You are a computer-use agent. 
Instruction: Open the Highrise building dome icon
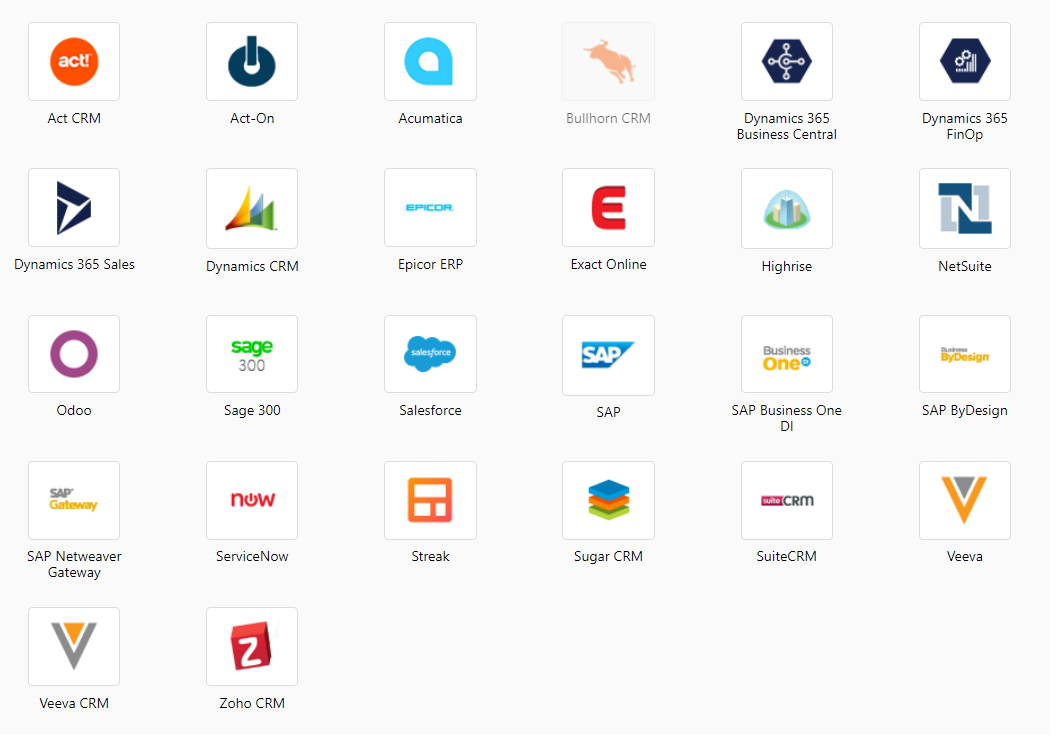(787, 209)
